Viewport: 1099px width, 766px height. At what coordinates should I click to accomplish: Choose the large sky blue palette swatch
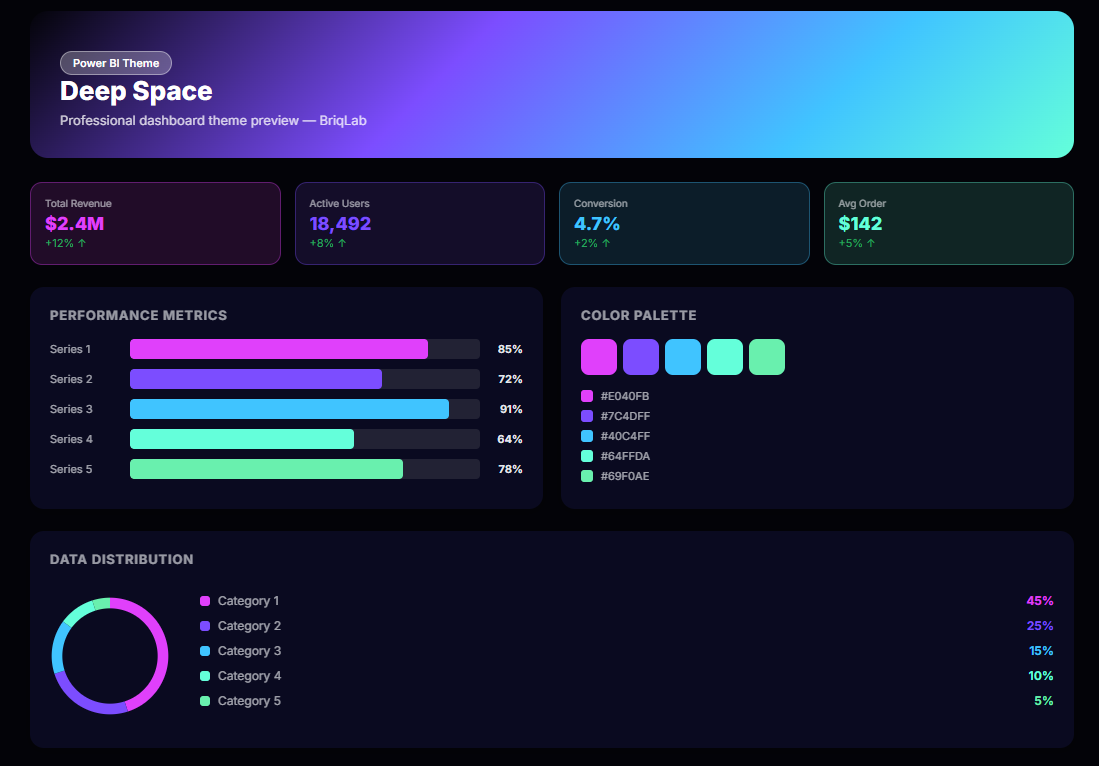click(x=683, y=357)
